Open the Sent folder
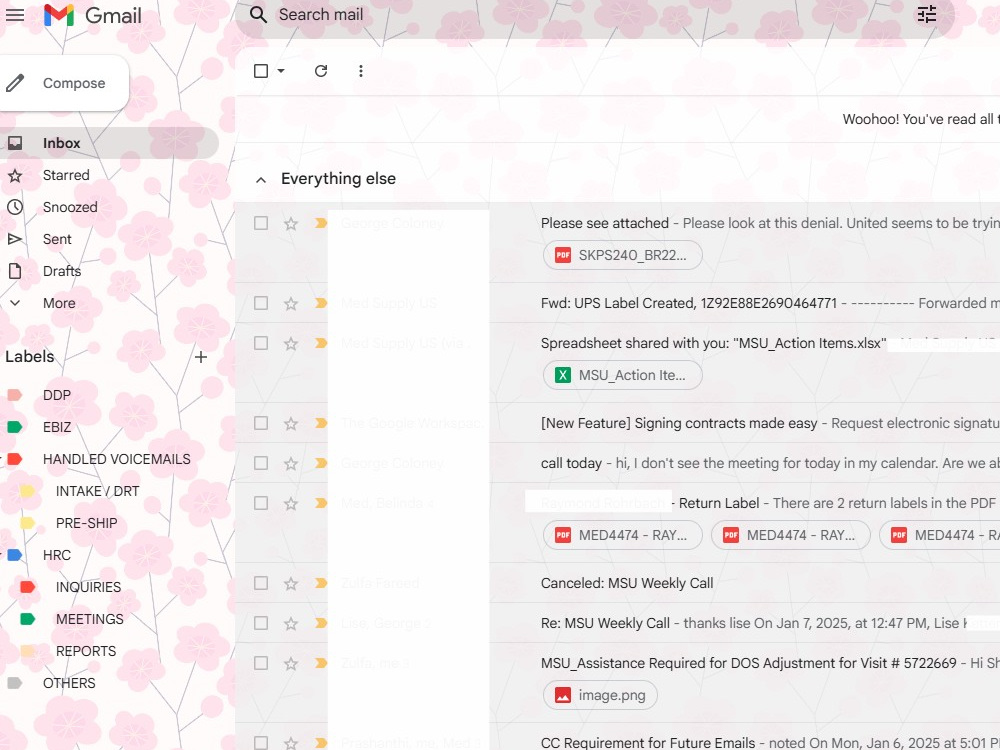 click(57, 239)
